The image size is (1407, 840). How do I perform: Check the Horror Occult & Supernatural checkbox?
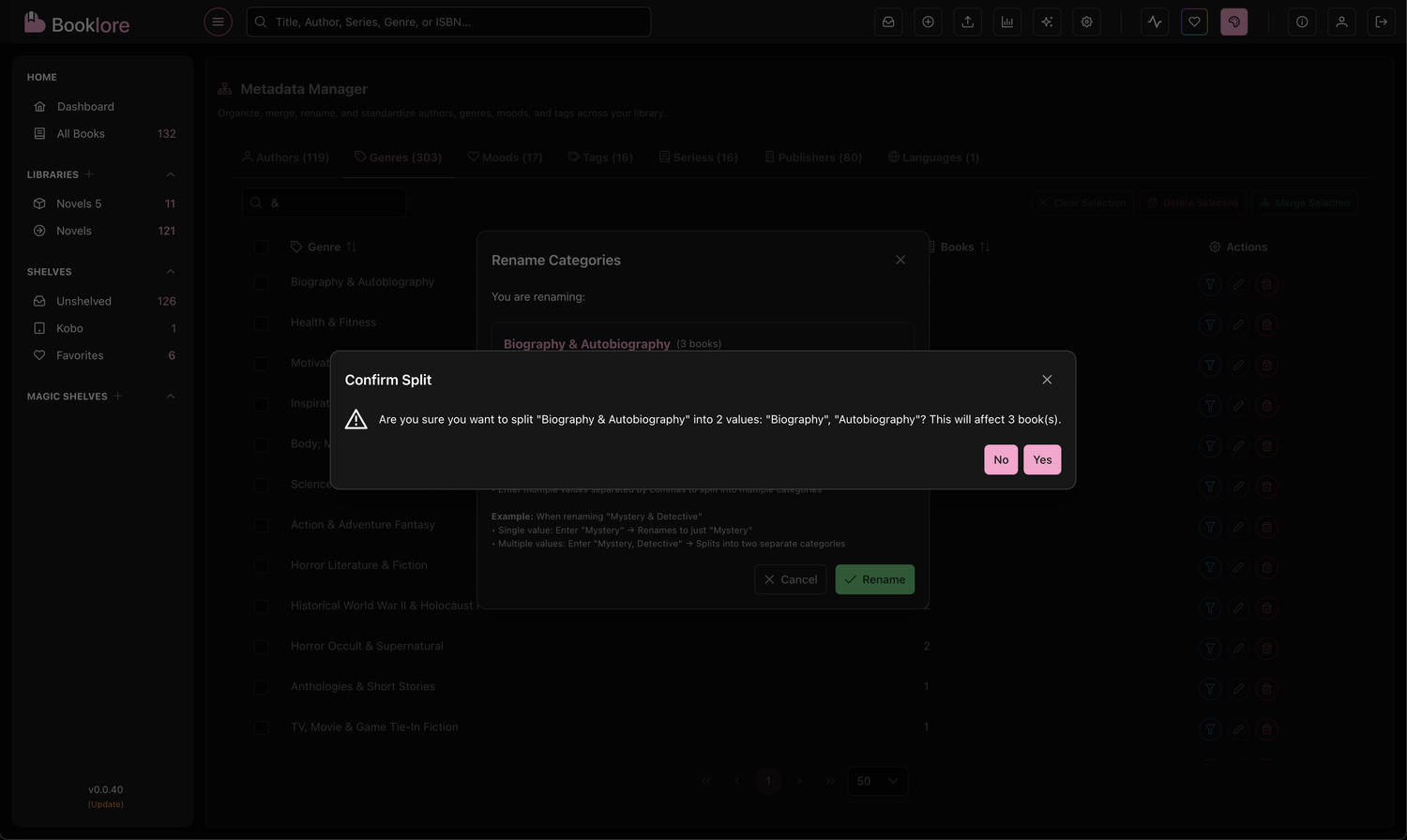pyautogui.click(x=261, y=647)
